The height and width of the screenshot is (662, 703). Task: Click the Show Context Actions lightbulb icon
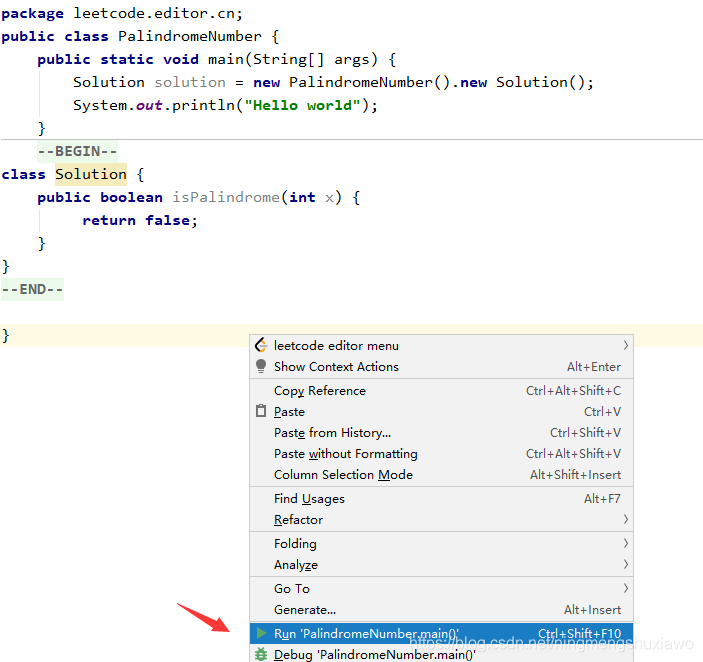coord(261,367)
